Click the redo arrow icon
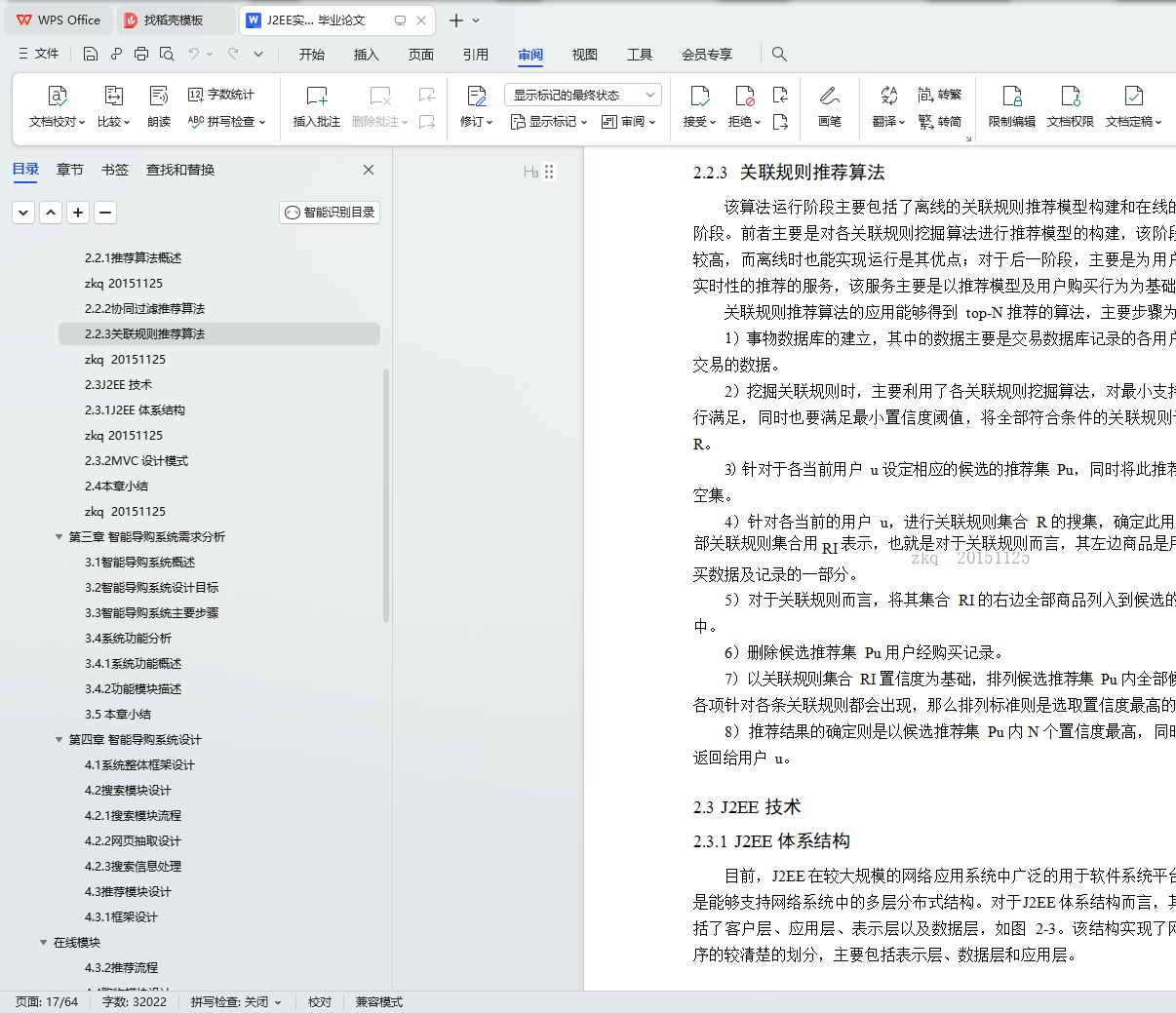1176x1013 pixels. (233, 54)
